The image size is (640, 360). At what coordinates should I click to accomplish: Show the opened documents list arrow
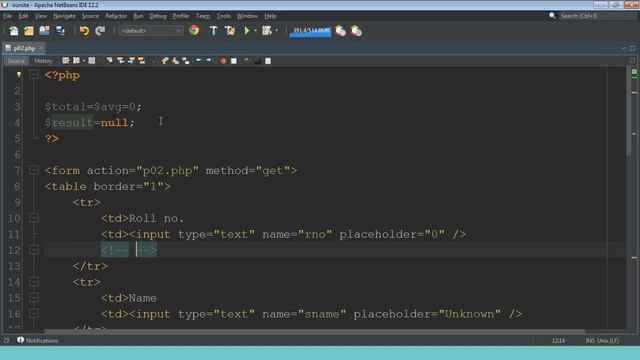(623, 48)
